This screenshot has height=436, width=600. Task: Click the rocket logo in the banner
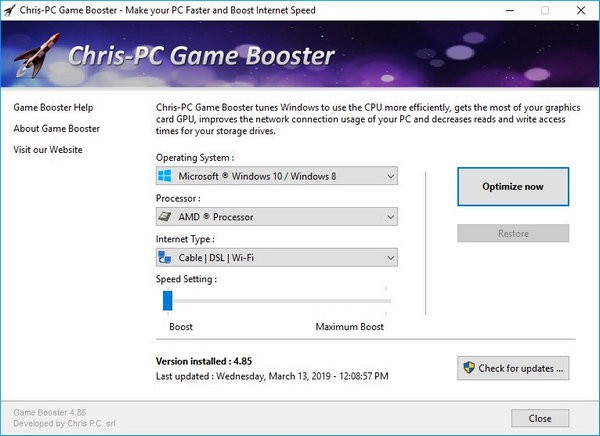(x=38, y=56)
